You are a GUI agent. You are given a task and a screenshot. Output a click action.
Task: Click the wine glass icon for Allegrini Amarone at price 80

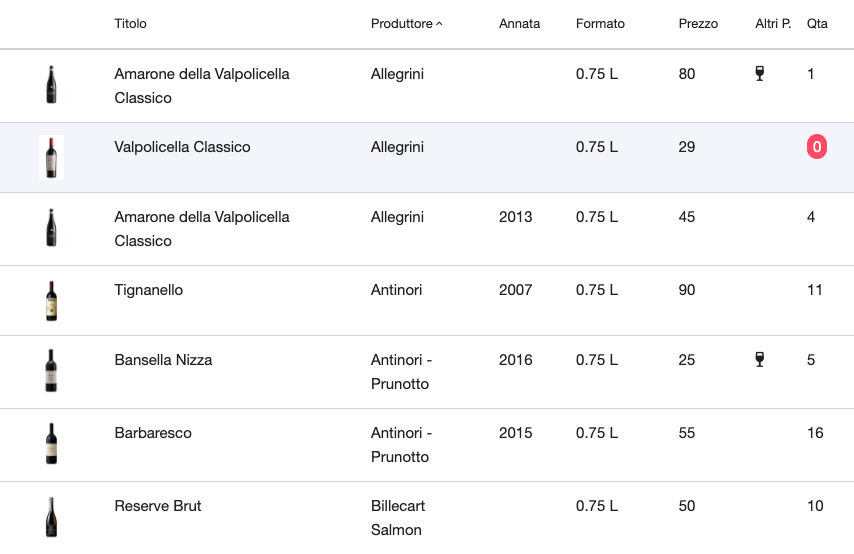point(760,74)
